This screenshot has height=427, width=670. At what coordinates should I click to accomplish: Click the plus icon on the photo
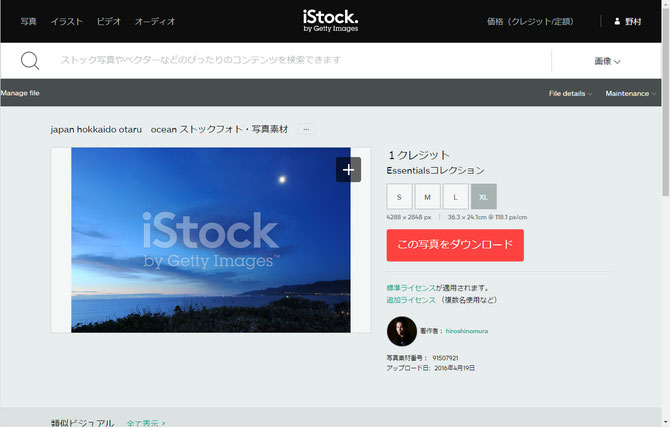(348, 170)
